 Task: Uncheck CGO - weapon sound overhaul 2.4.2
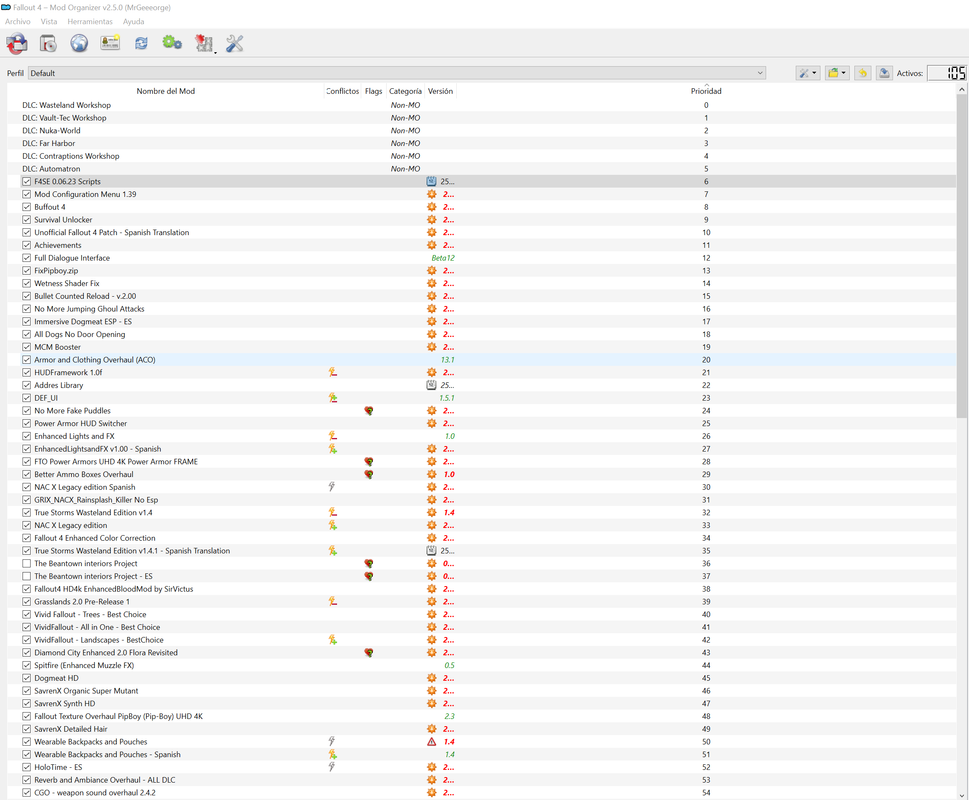pyautogui.click(x=27, y=793)
